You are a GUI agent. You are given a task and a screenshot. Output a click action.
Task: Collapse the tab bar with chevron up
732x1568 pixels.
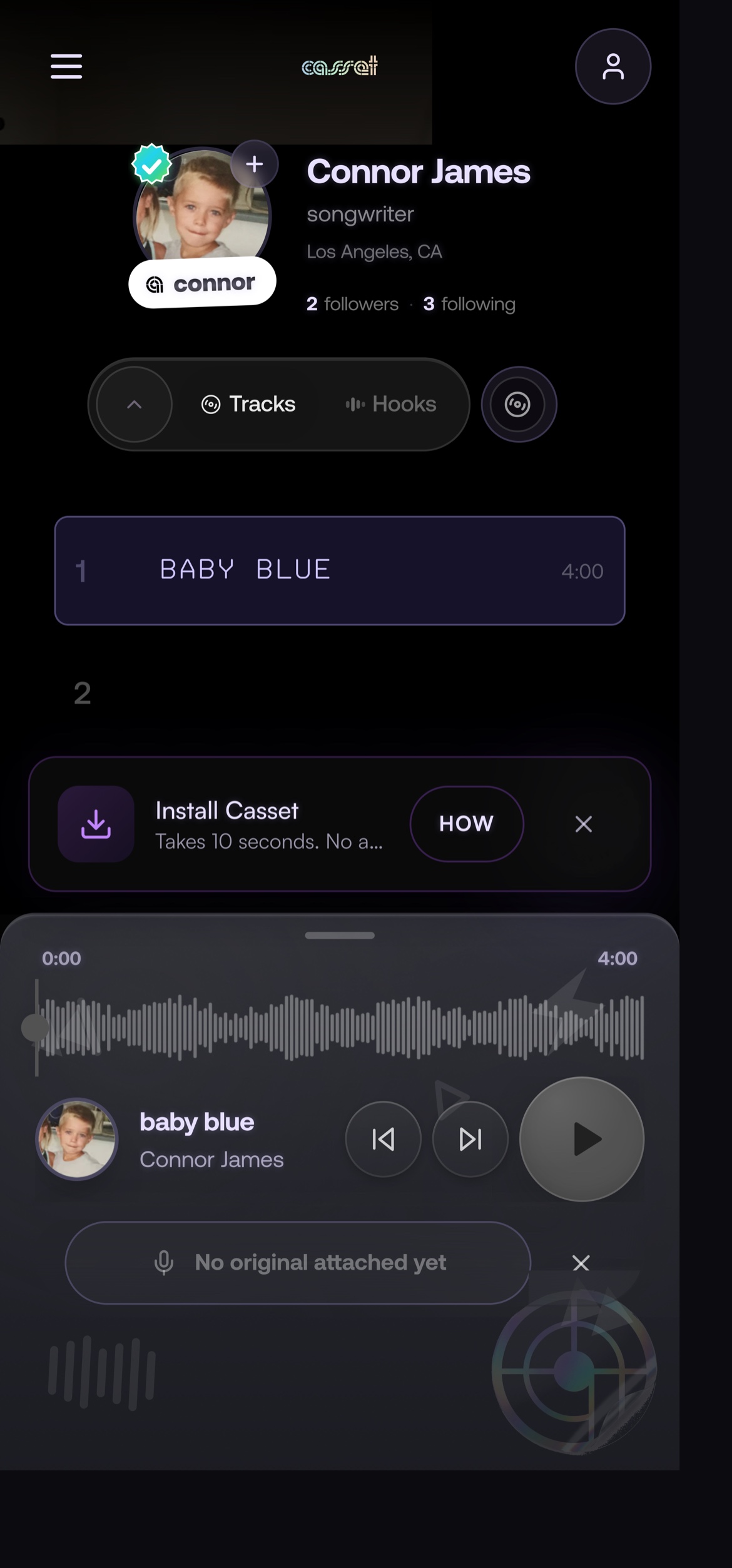[x=134, y=405]
